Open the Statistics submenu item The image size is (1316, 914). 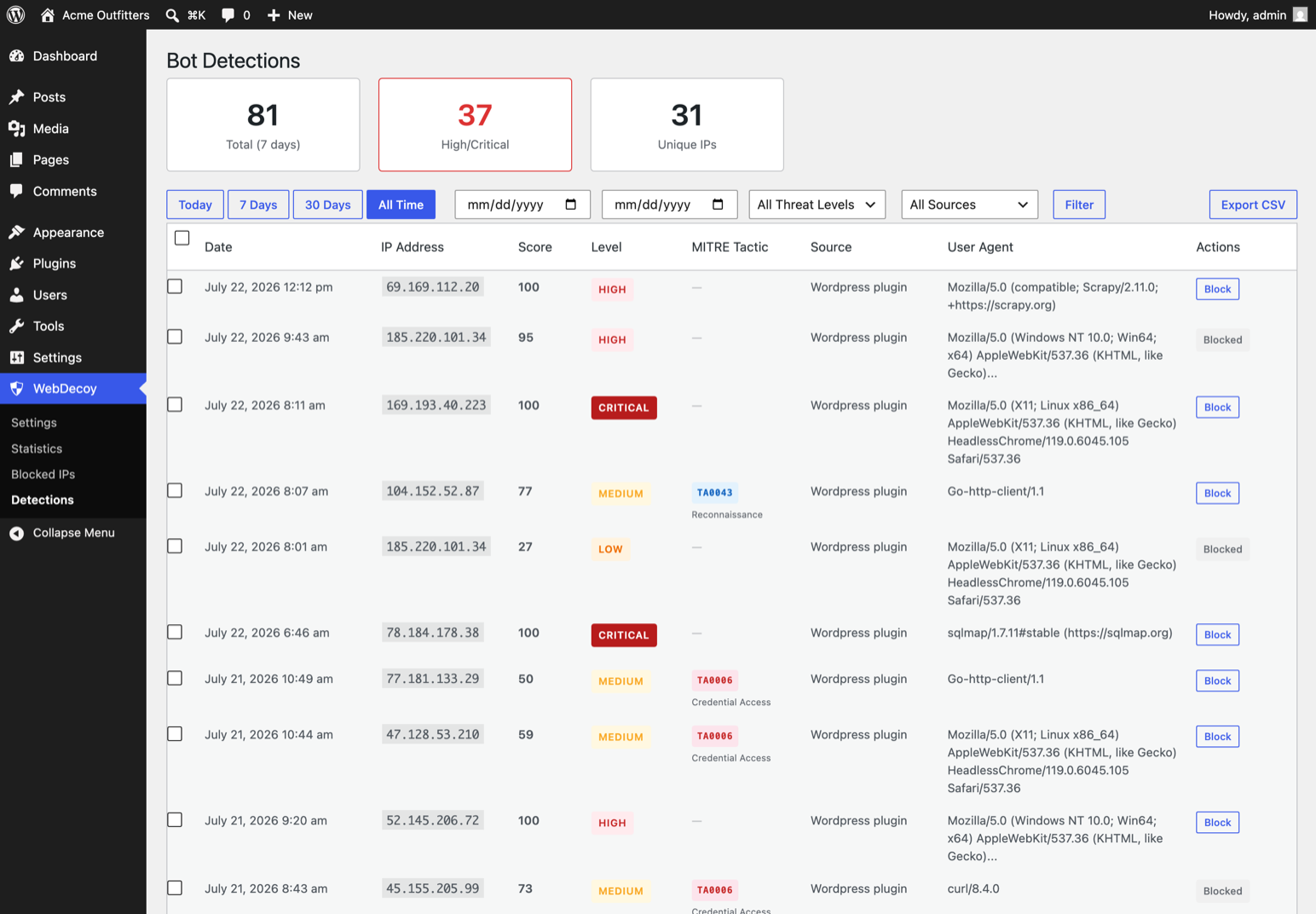[x=37, y=448]
